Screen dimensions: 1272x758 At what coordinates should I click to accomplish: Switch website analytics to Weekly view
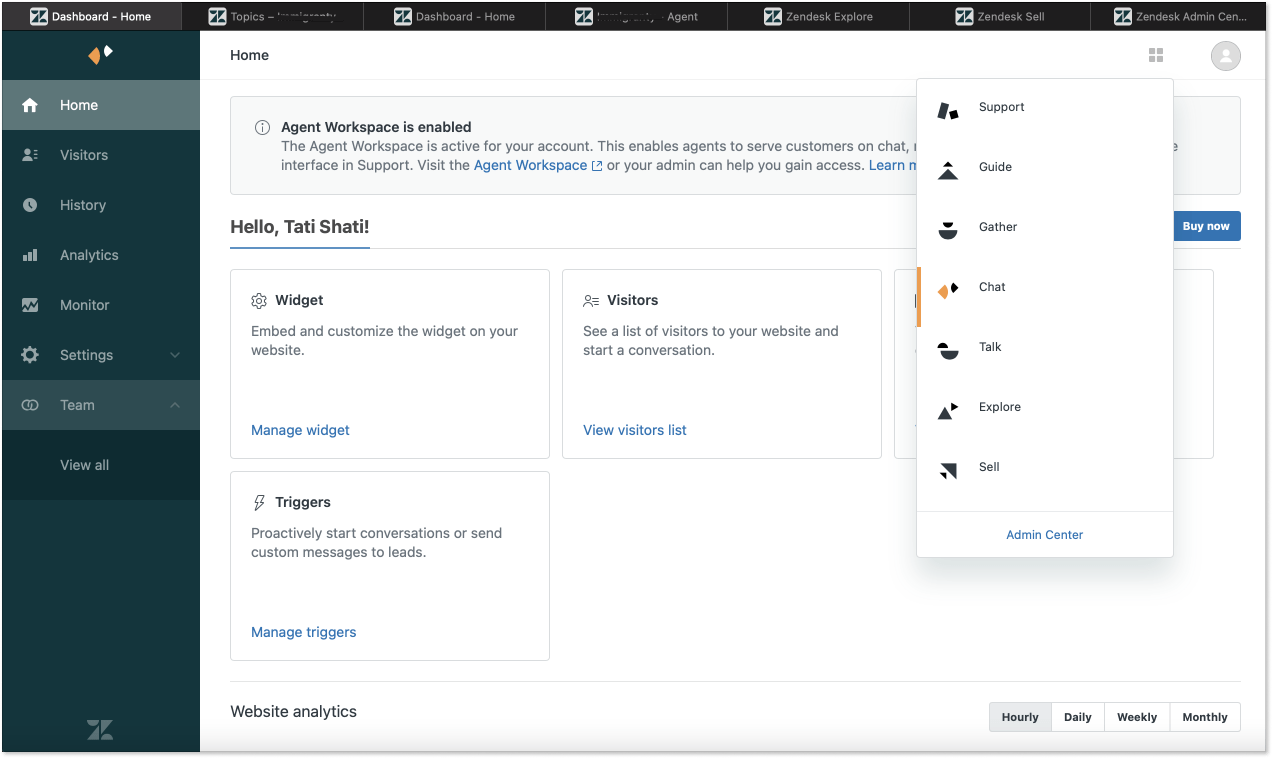1136,716
